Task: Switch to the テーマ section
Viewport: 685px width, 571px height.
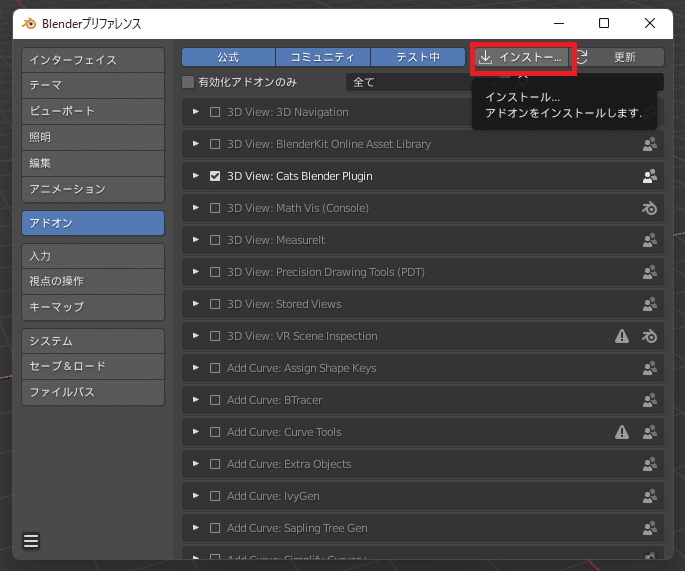Action: point(93,85)
